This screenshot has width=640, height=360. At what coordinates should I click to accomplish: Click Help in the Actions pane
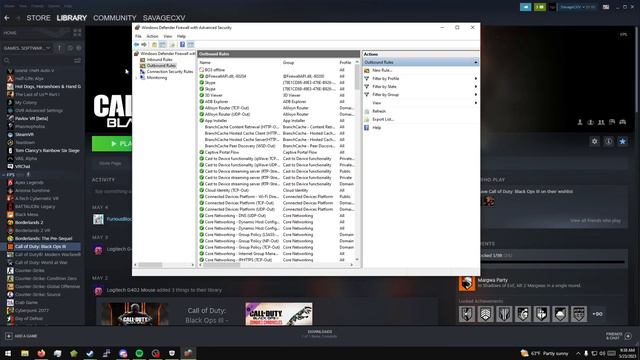(376, 127)
